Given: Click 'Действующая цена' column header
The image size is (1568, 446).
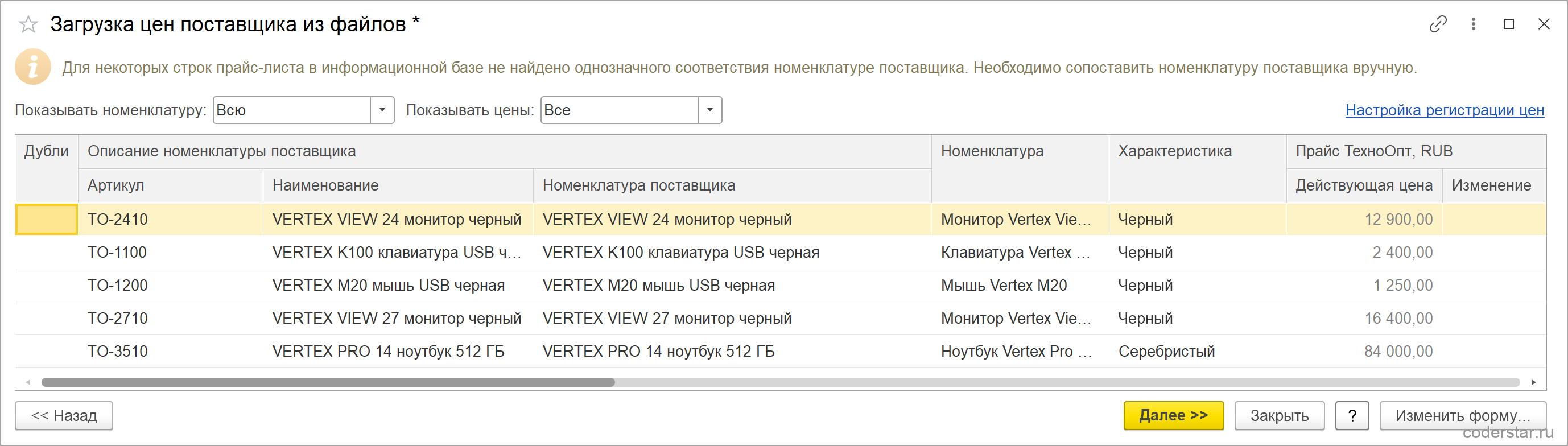Looking at the screenshot, I should 1364,185.
